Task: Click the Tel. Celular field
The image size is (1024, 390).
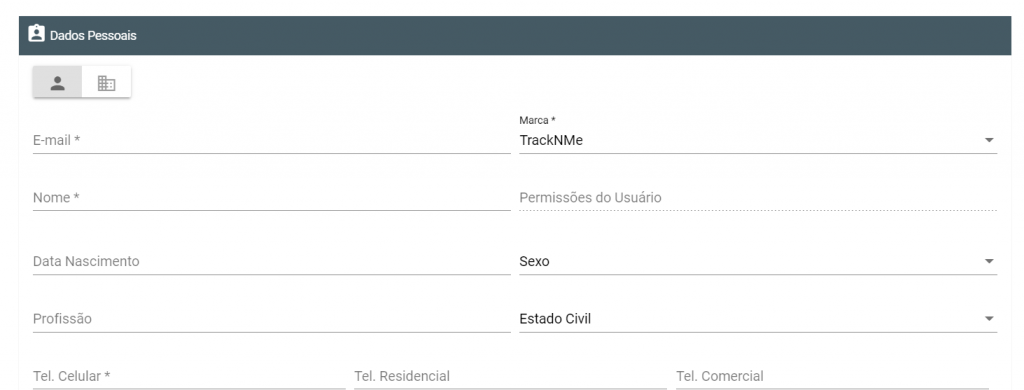Action: [x=189, y=376]
